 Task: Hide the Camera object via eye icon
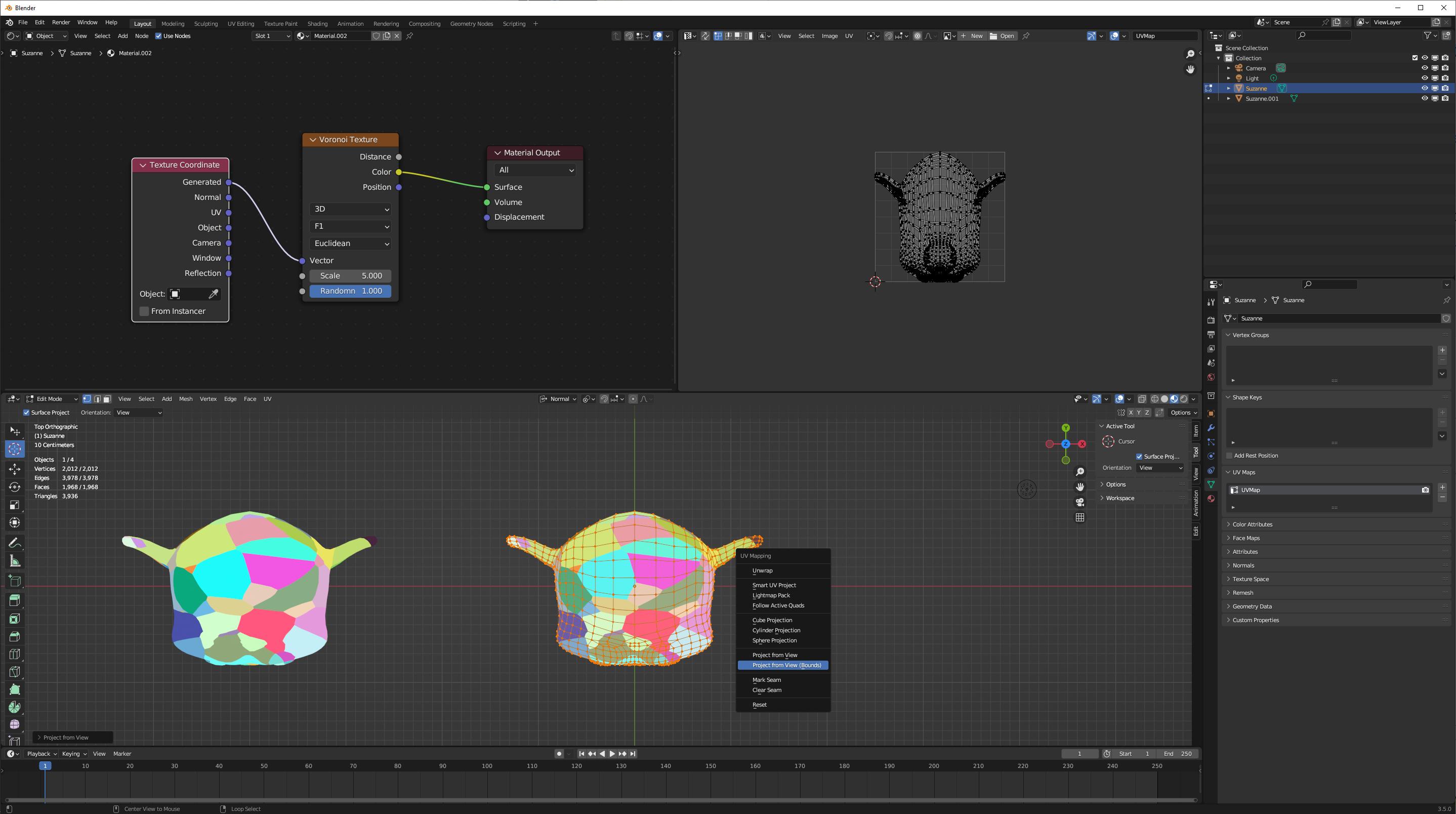[1424, 68]
